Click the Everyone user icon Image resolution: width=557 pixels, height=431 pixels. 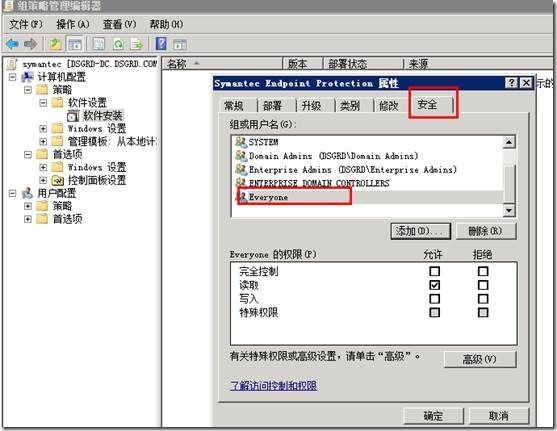pos(243,196)
